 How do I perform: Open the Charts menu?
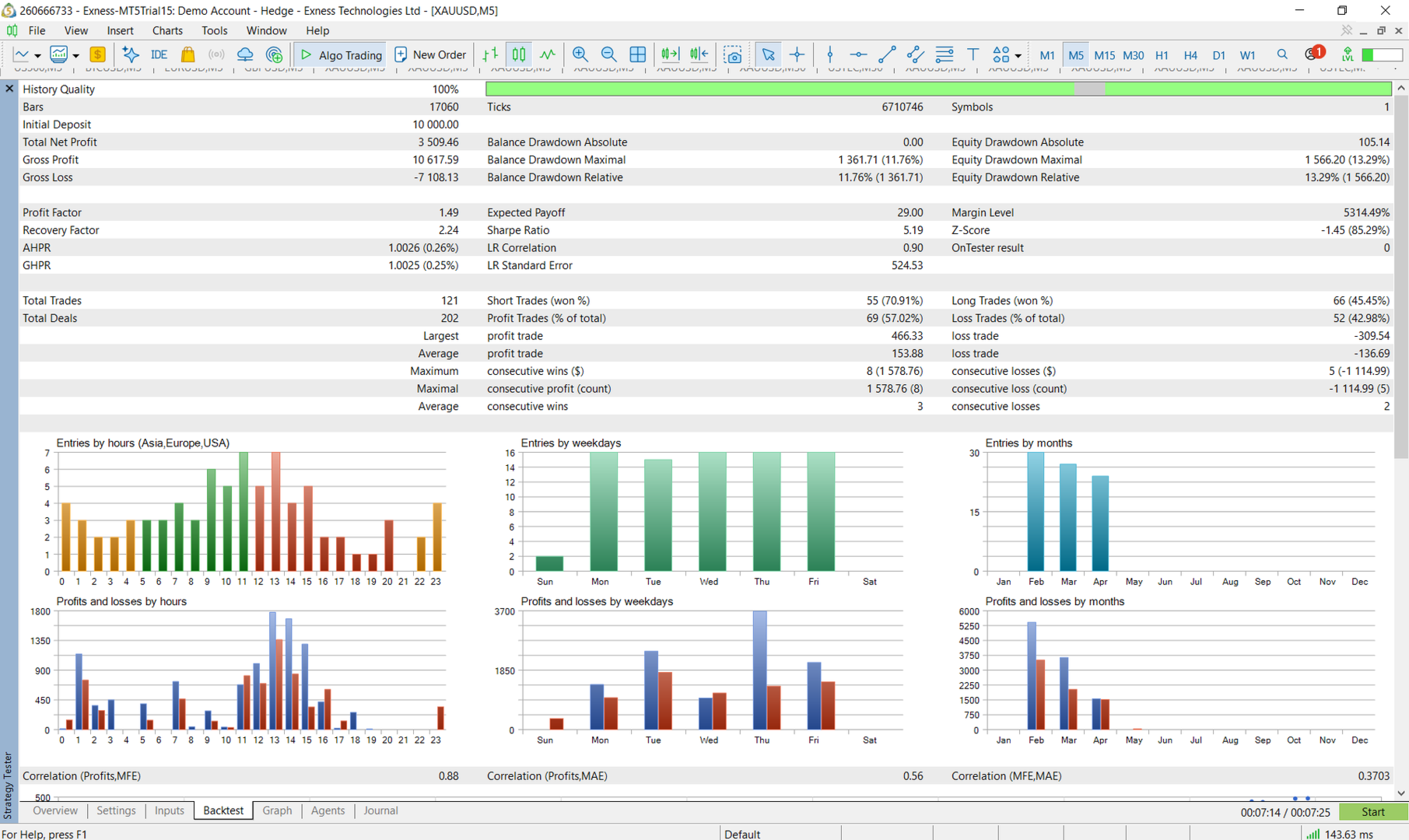tap(167, 30)
